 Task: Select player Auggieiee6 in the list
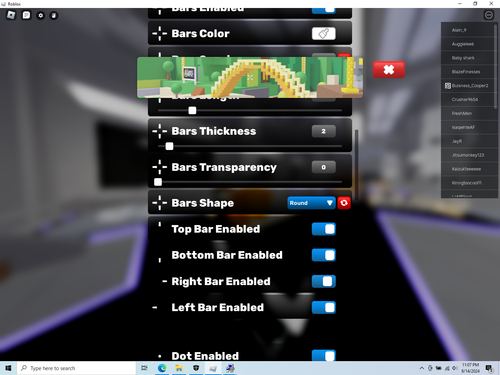click(467, 44)
